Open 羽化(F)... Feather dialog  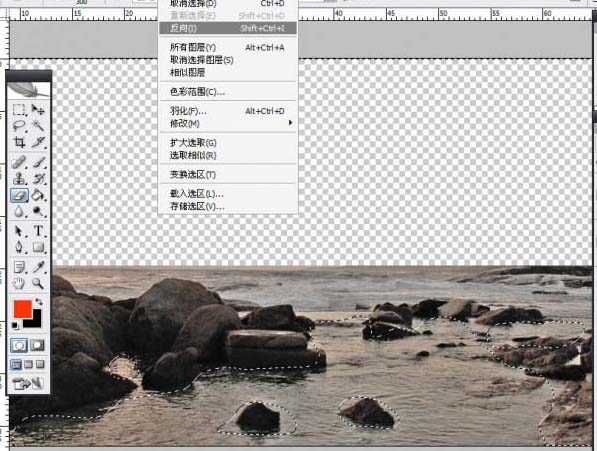[228, 111]
